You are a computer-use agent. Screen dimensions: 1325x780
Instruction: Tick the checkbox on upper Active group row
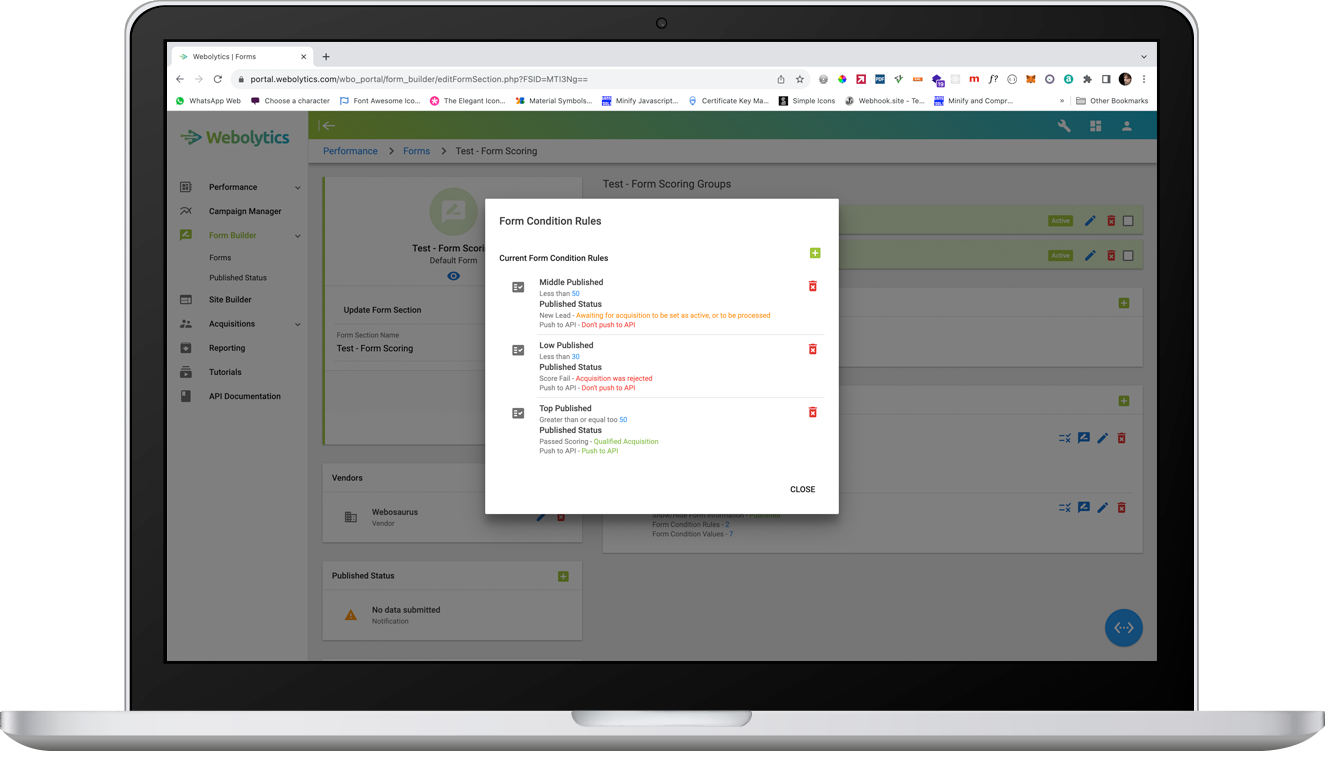[1128, 221]
